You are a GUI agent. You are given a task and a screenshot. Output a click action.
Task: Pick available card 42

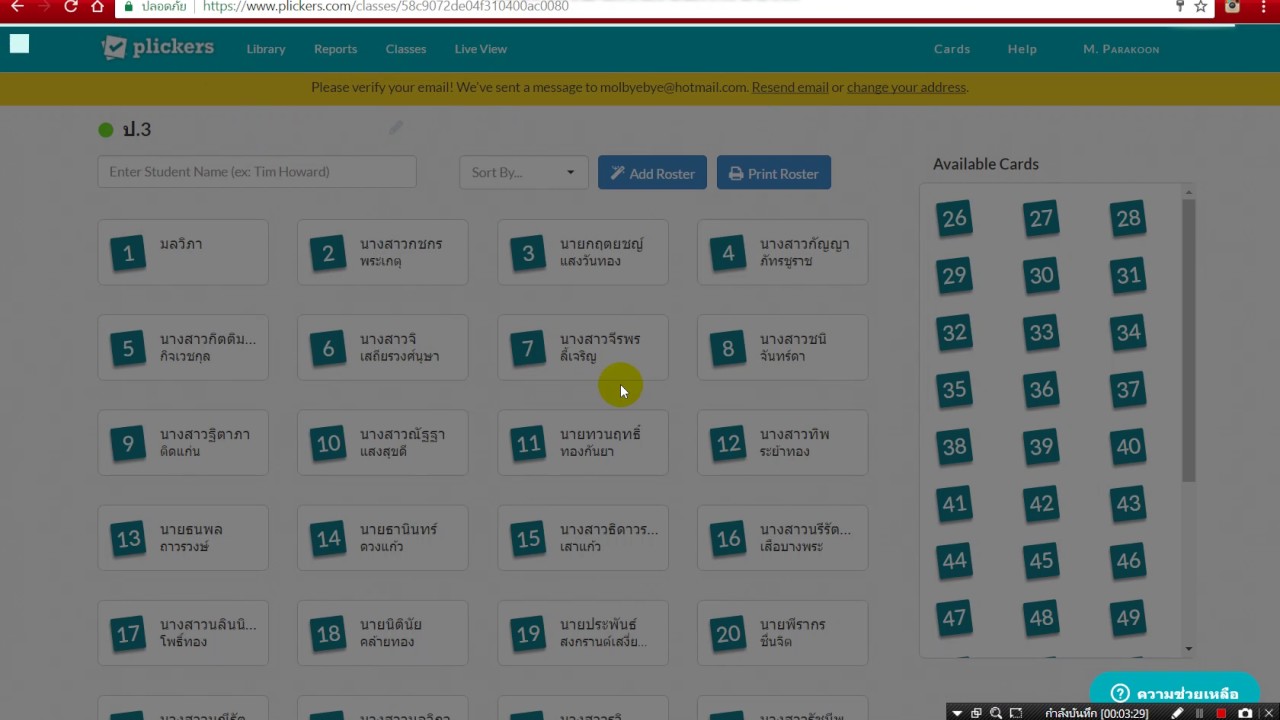1041,503
